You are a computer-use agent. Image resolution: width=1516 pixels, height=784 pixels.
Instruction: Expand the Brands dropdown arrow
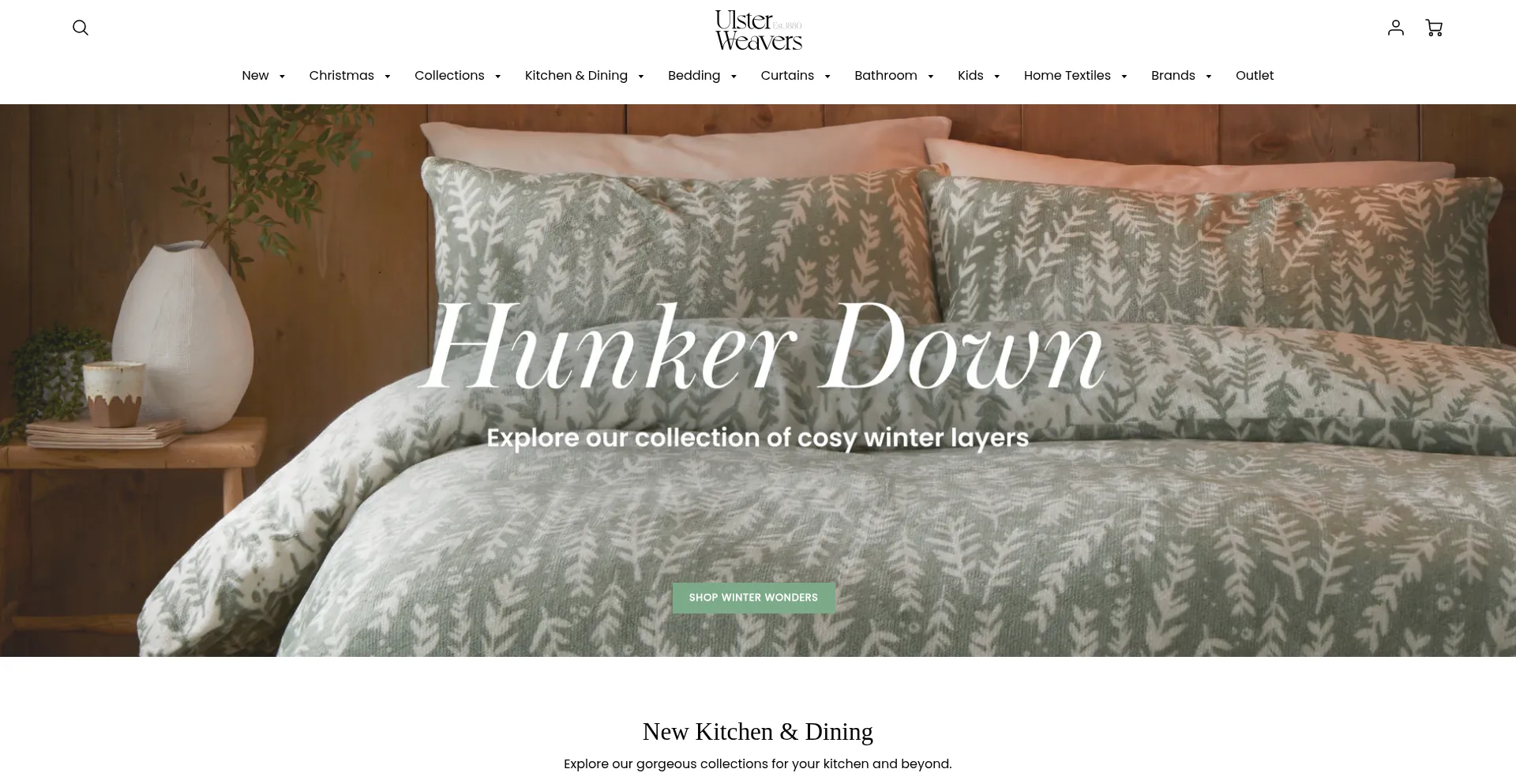(1209, 77)
